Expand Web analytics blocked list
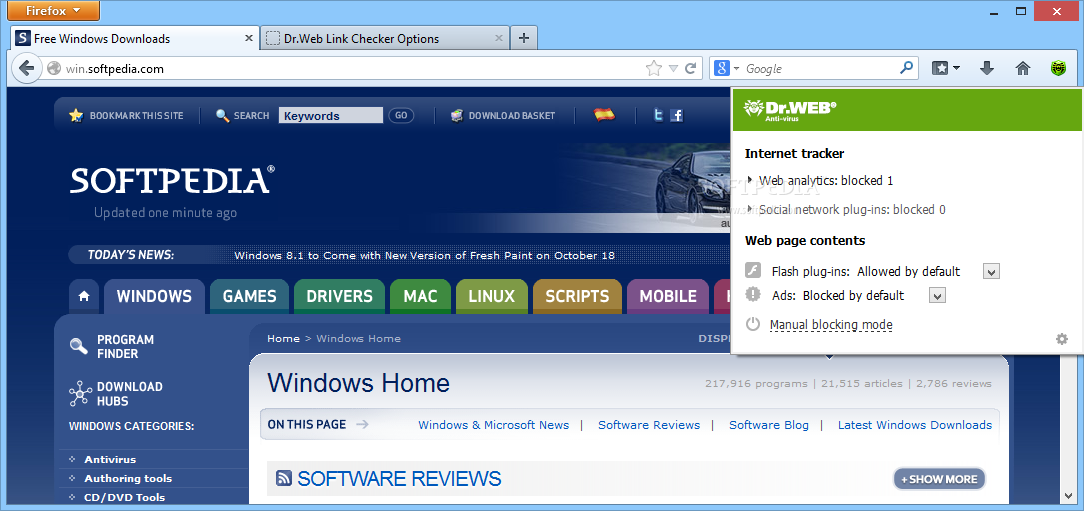 [750, 180]
